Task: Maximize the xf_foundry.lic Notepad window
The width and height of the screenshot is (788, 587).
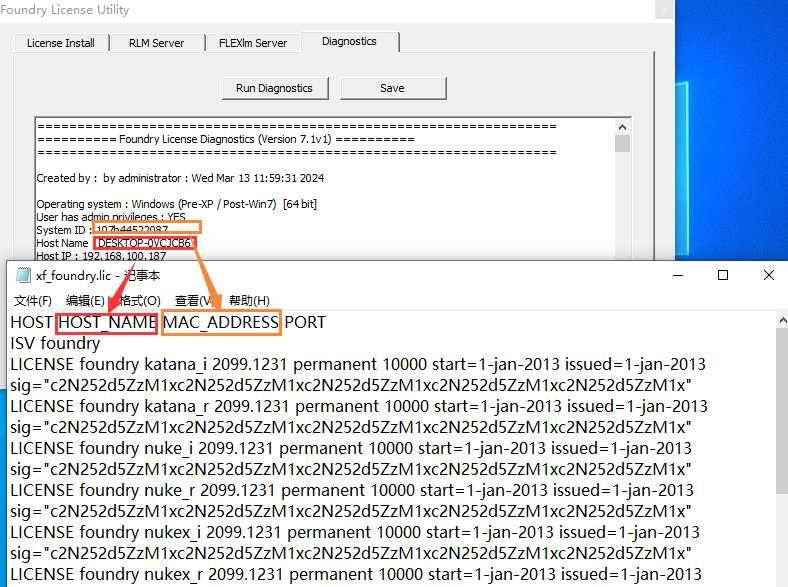Action: [x=722, y=275]
